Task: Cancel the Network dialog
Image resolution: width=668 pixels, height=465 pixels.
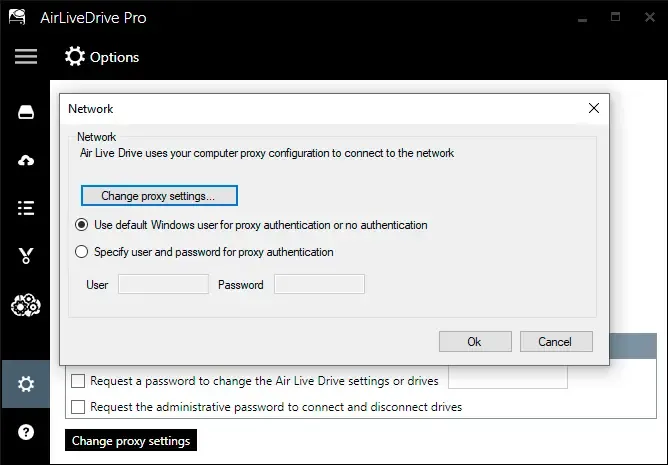Action: pyautogui.click(x=556, y=342)
